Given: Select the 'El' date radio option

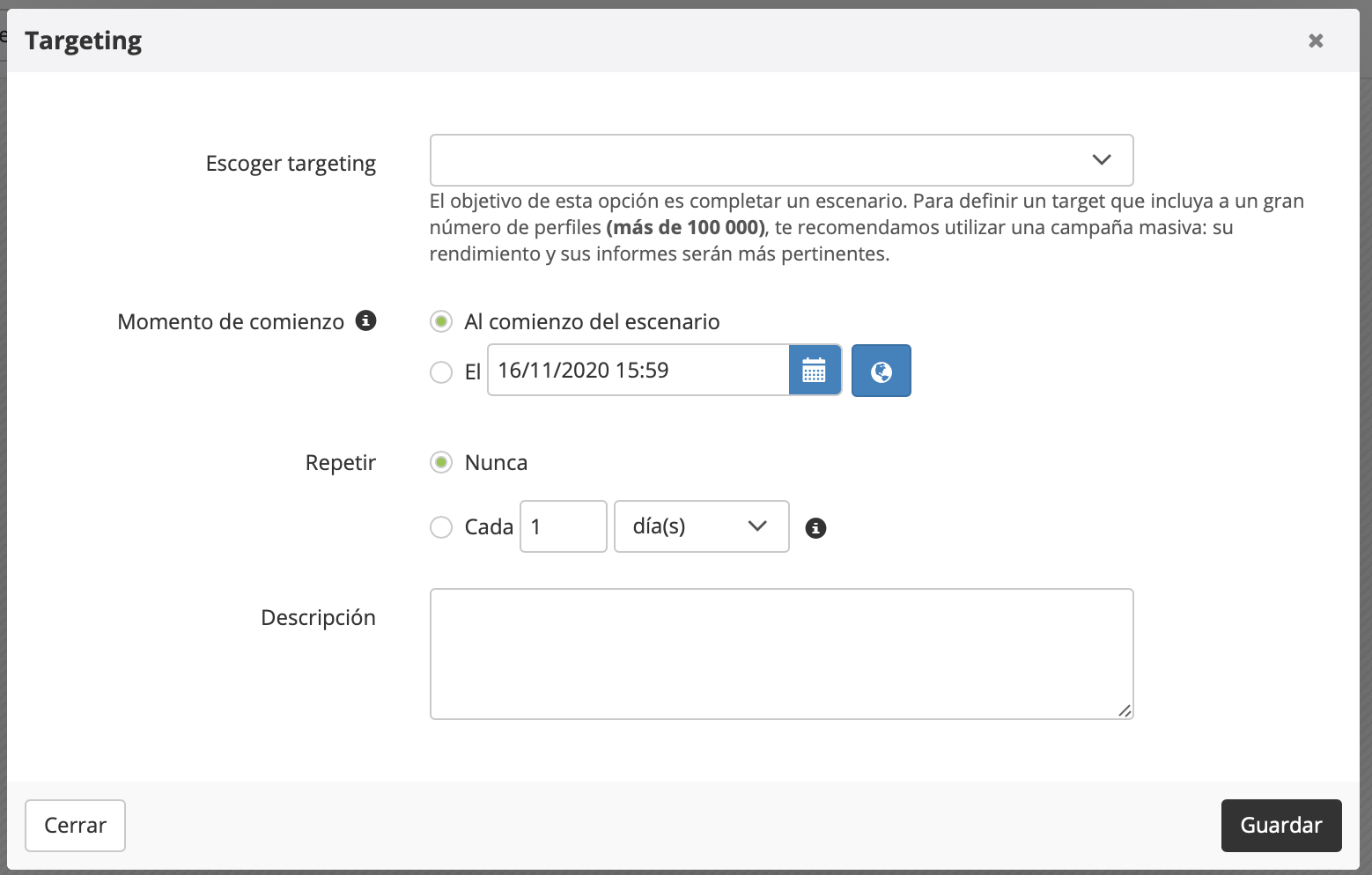Looking at the screenshot, I should 441,372.
